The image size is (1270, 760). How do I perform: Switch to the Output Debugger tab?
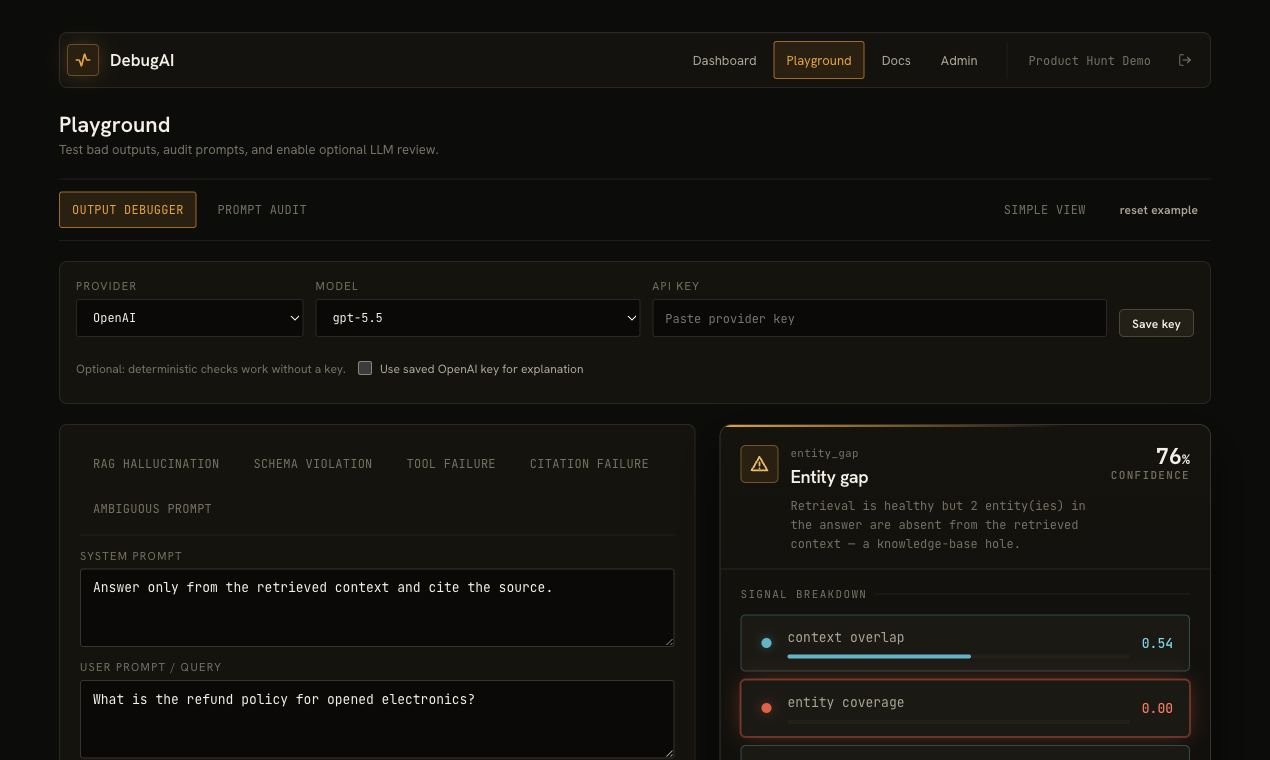[127, 210]
